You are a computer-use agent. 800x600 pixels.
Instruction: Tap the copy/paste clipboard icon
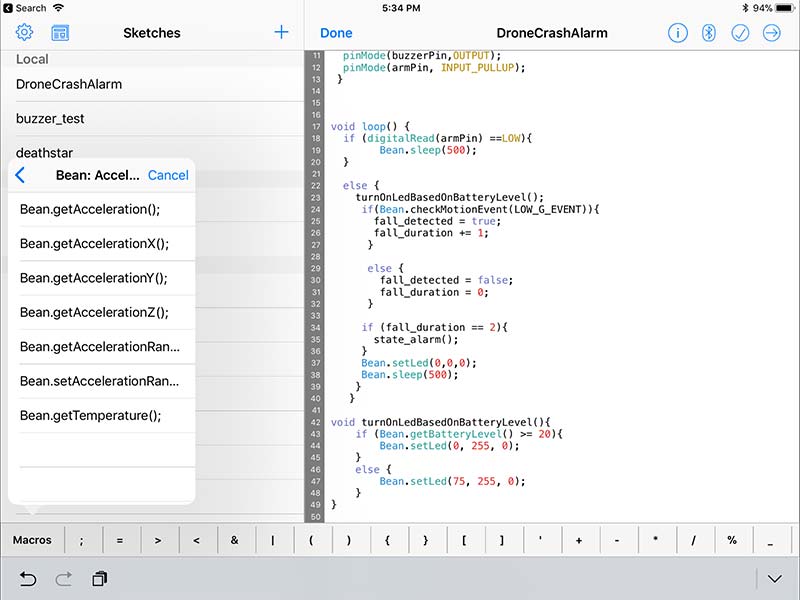coord(100,579)
